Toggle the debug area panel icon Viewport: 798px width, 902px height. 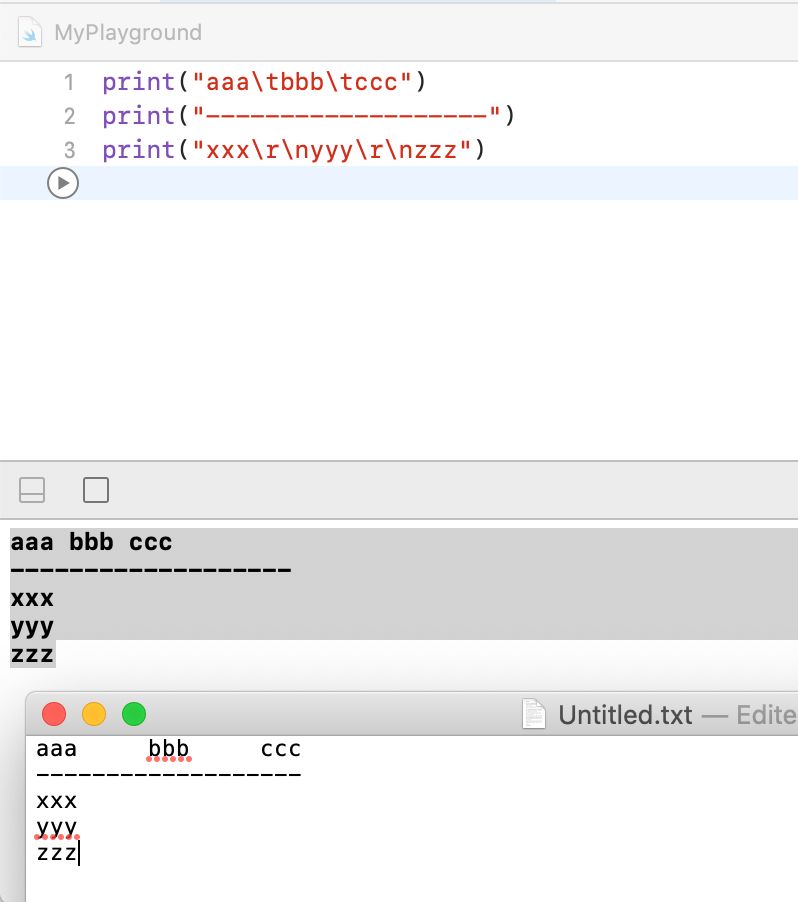pos(33,490)
